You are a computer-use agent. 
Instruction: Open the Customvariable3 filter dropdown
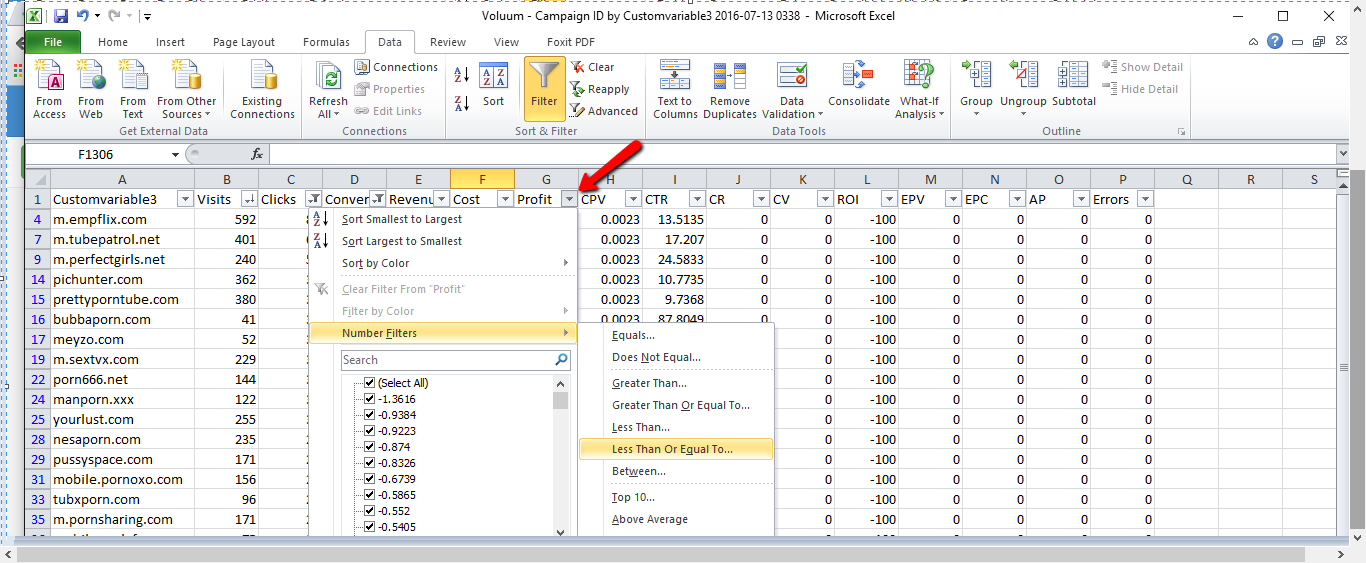(x=185, y=199)
